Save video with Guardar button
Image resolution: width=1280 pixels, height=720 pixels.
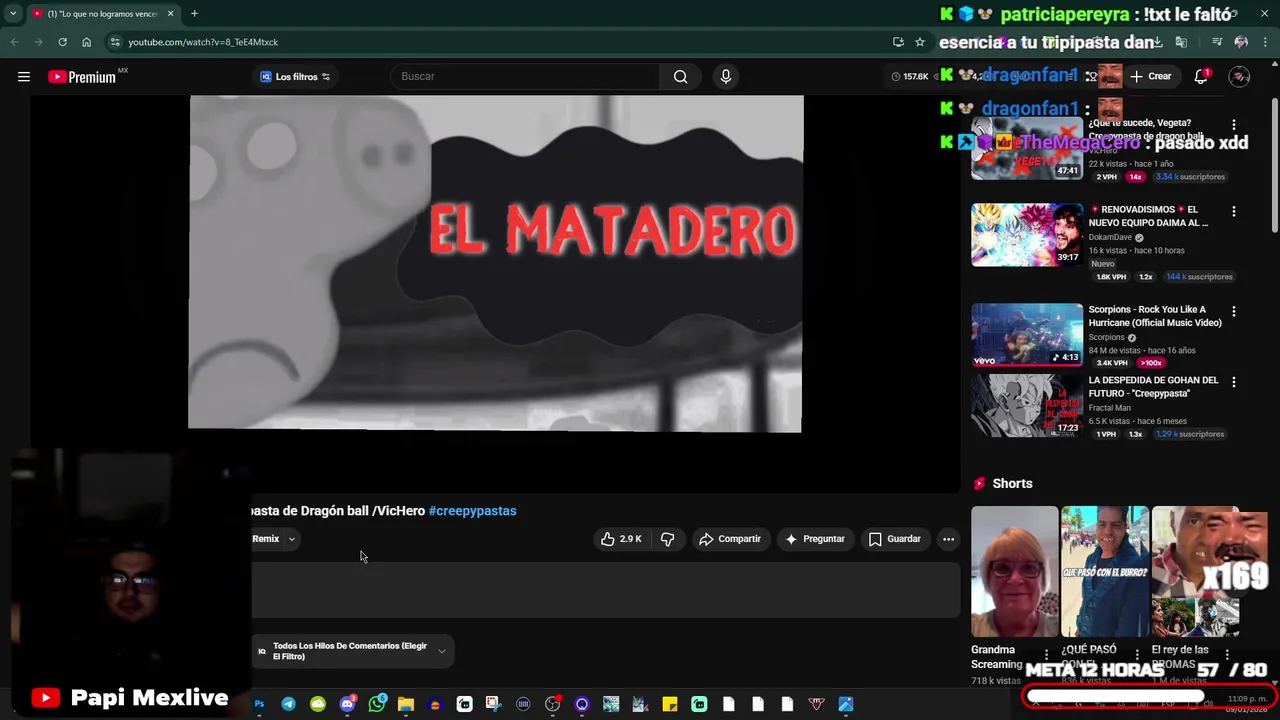894,539
